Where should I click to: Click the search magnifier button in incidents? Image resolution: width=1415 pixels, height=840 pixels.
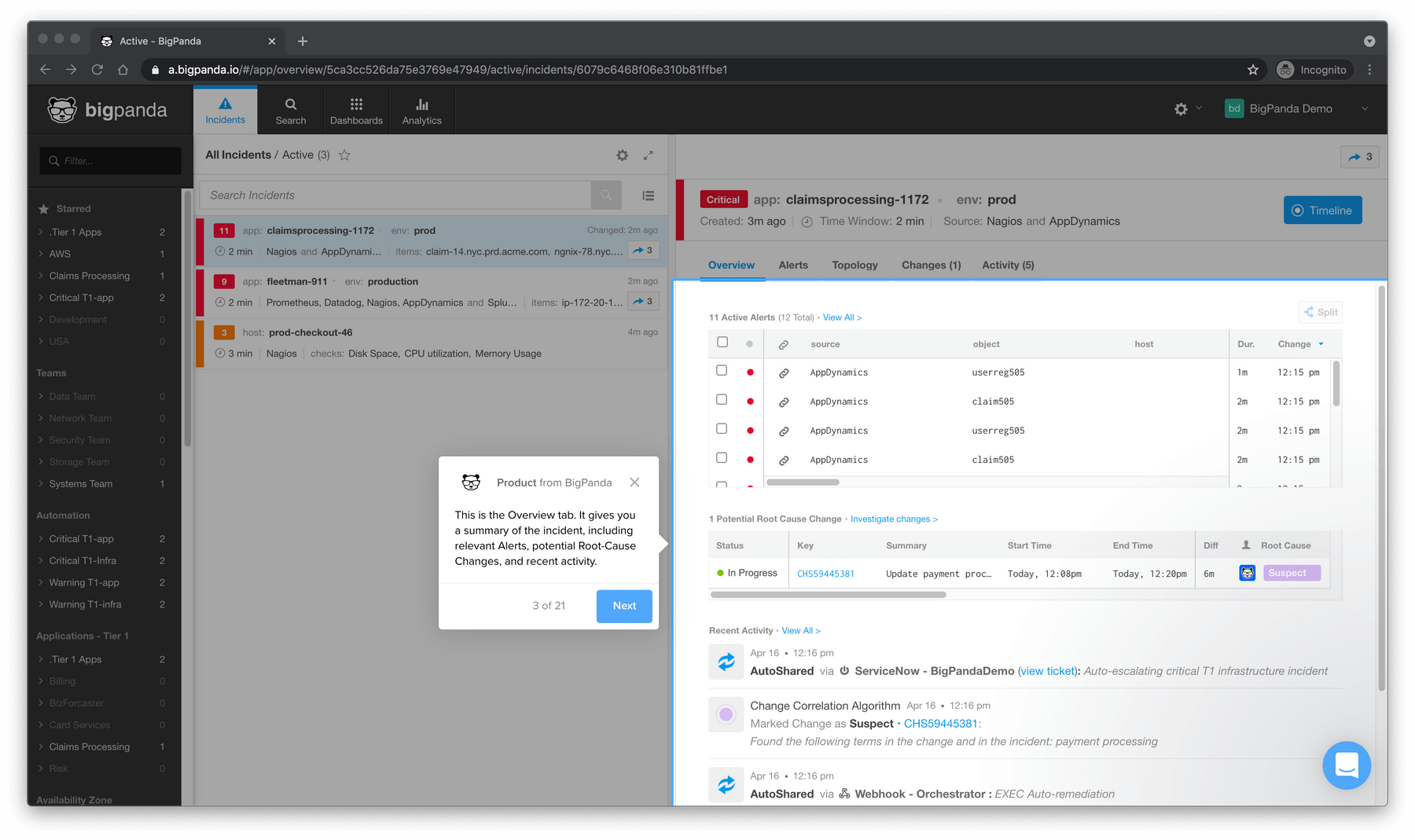tap(606, 195)
